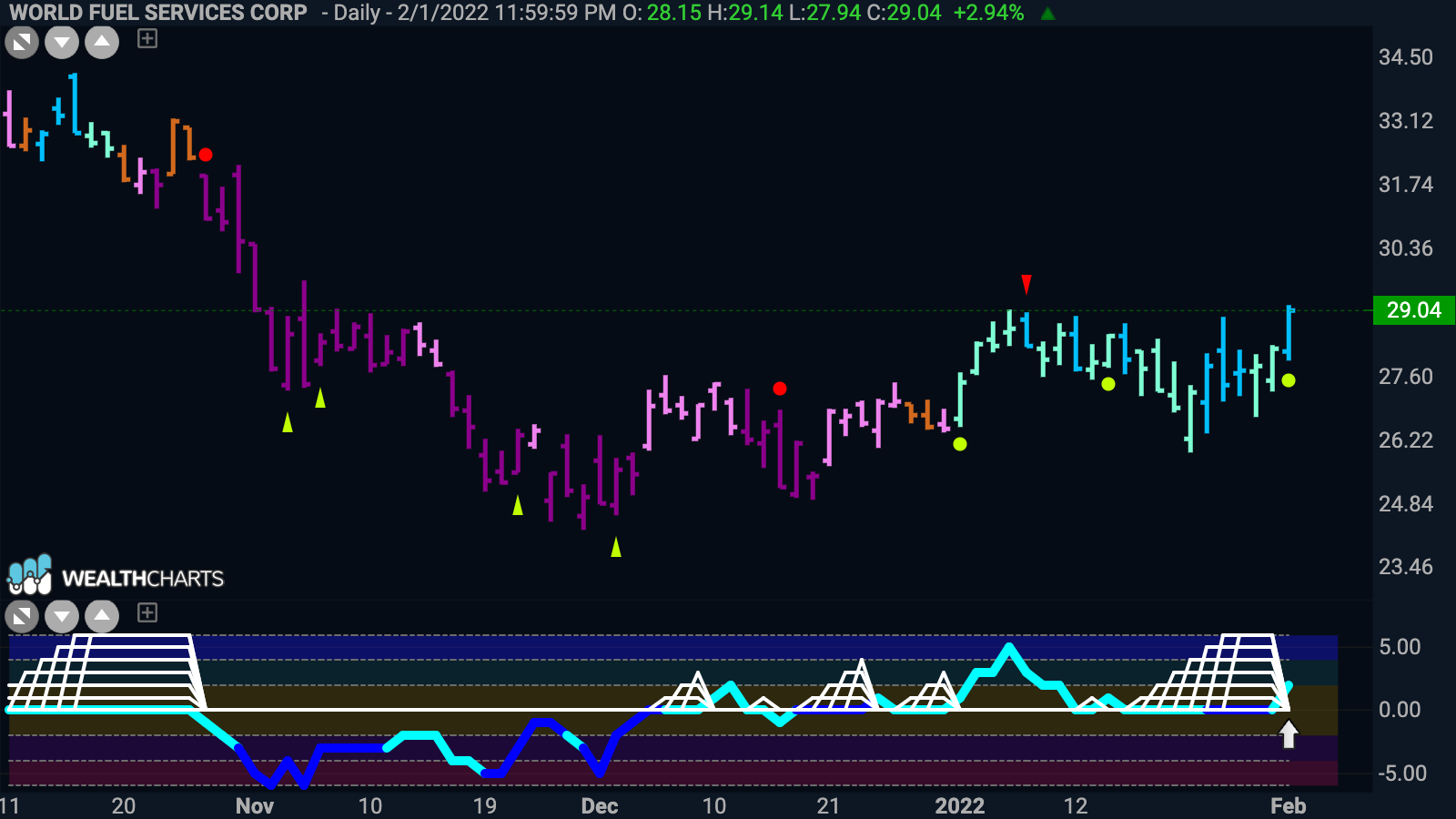The image size is (1456, 819).
Task: Click the down arrow button in indicator panel
Action: point(62,616)
